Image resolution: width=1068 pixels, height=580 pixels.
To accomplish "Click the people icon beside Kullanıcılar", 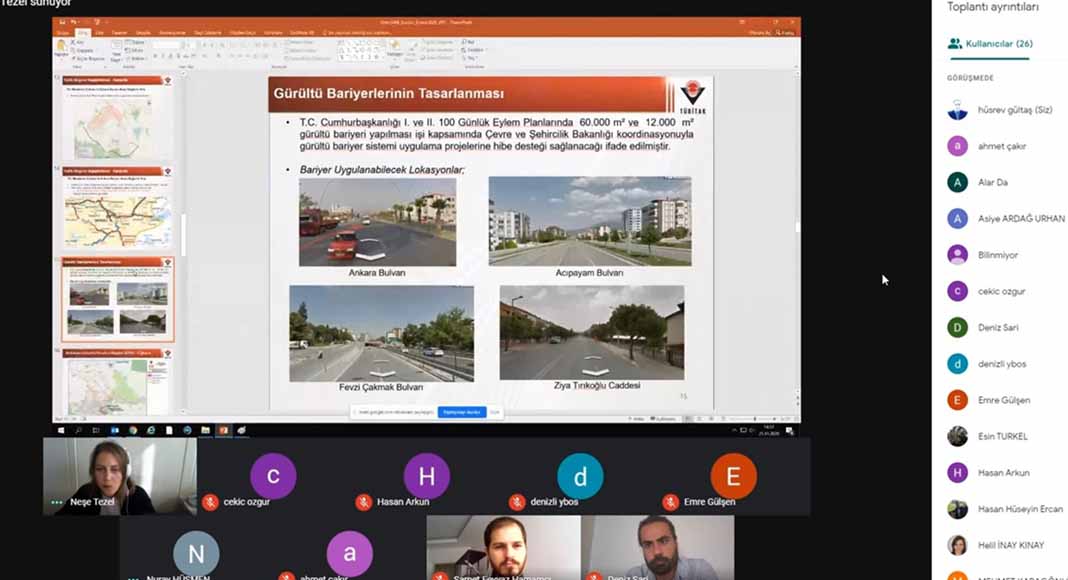I will tap(955, 44).
